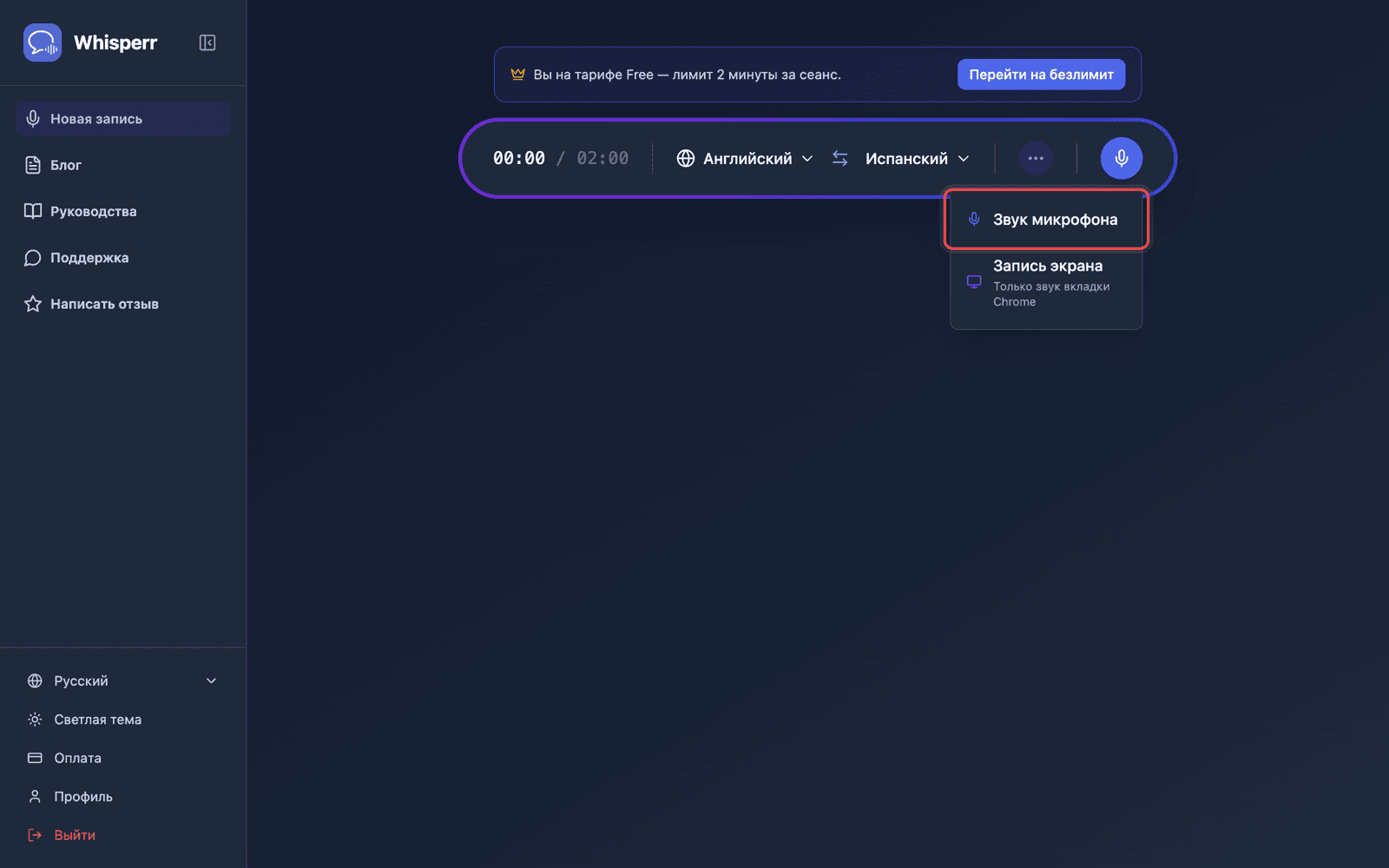Click the Whisperr brand name
1389x868 pixels.
tap(115, 43)
